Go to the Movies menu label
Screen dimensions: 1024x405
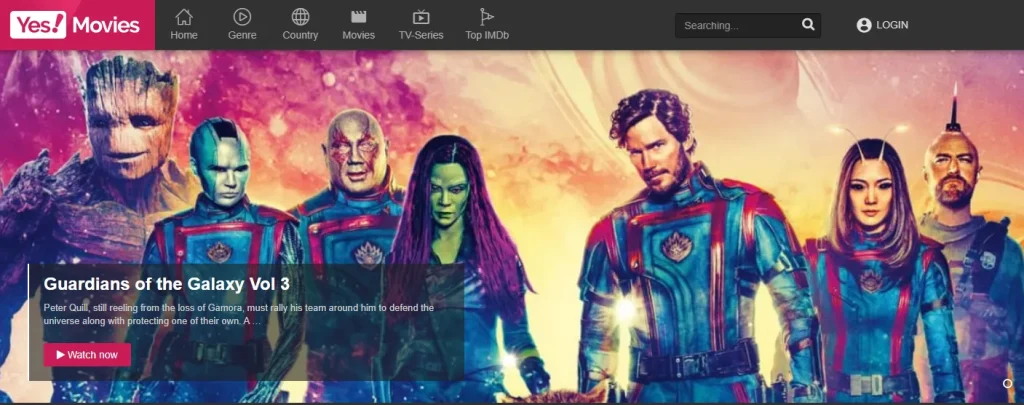[359, 35]
